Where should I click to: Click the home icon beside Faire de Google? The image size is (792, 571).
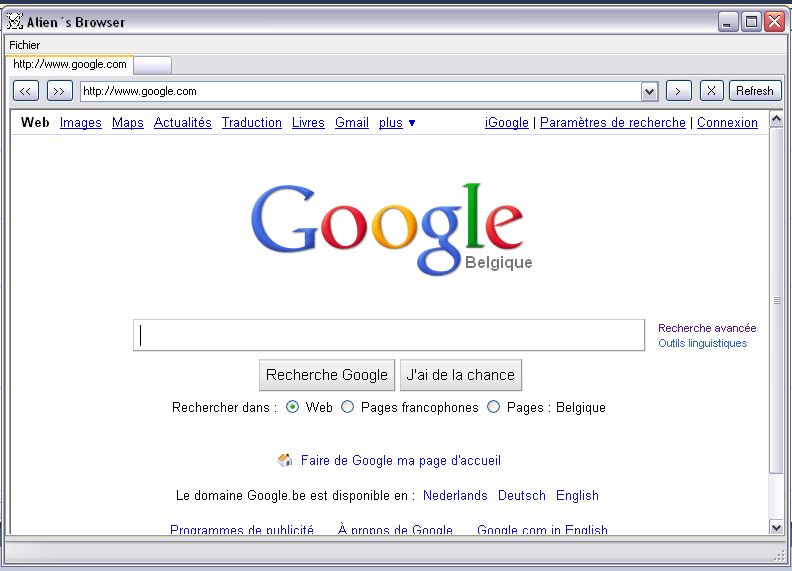click(285, 460)
